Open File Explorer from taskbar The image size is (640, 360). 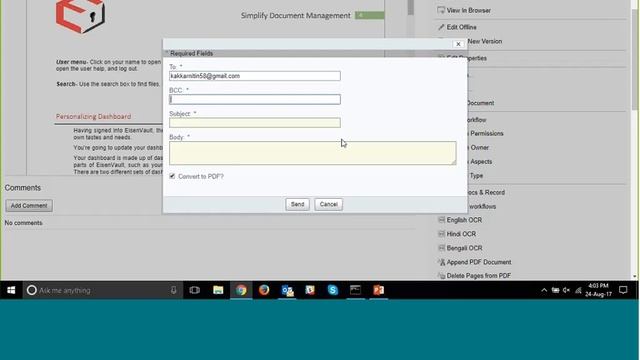[218, 290]
